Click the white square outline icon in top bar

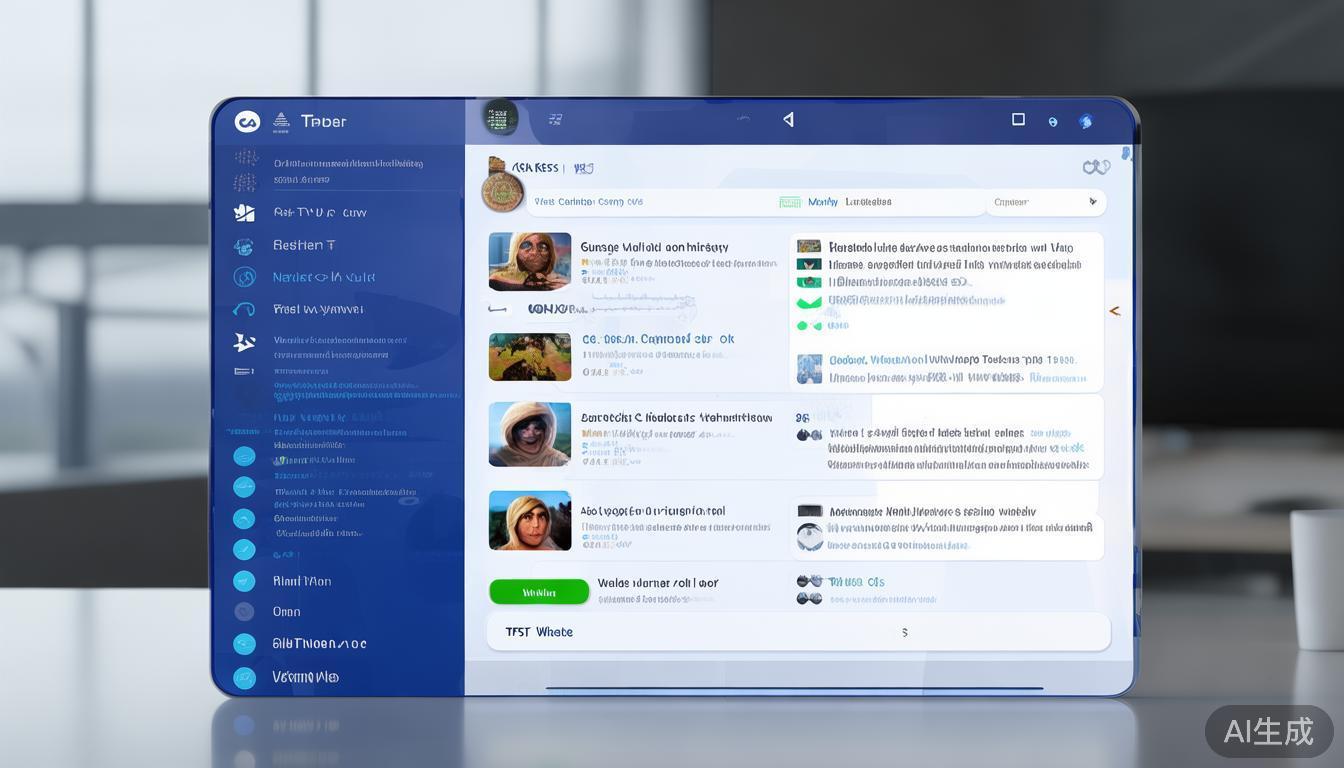(1018, 119)
